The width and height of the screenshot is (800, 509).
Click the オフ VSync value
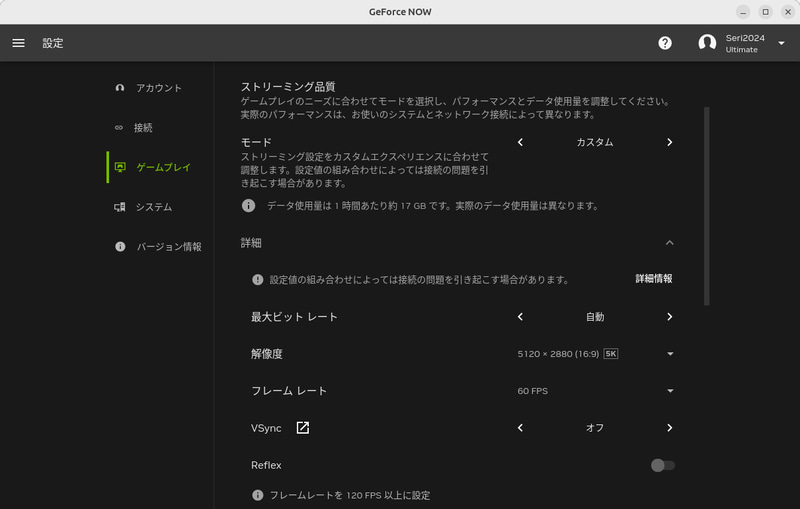595,428
